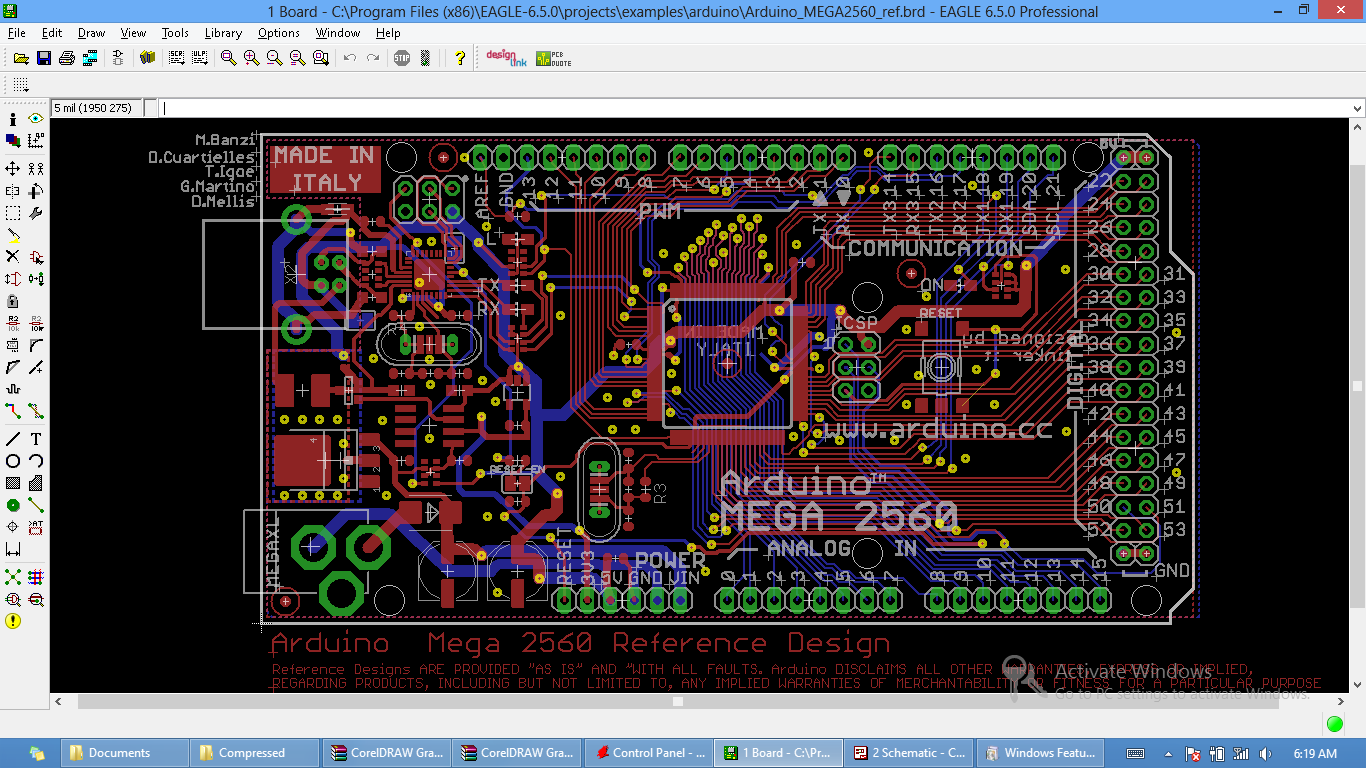Open the File menu
1366x768 pixels.
16,33
